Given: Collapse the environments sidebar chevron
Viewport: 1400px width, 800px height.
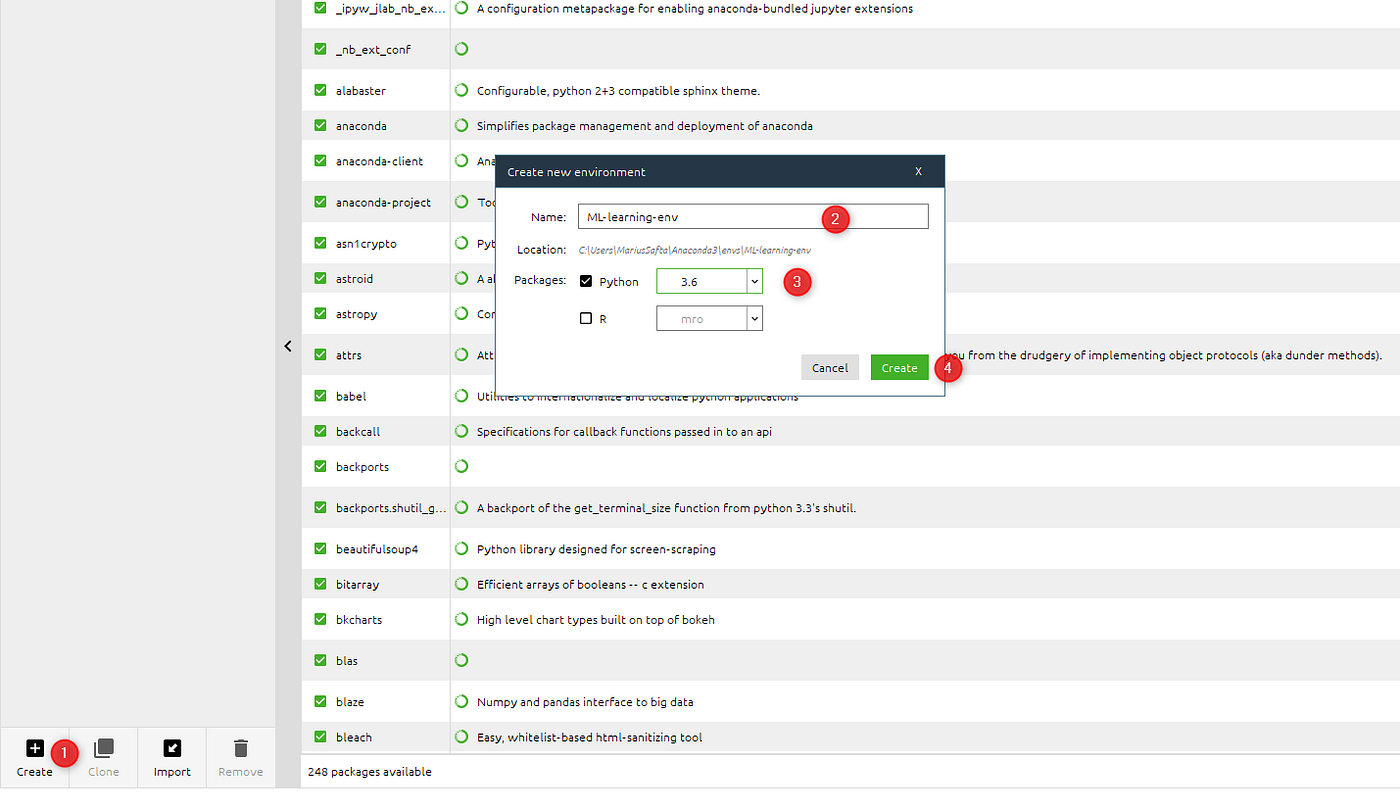Looking at the screenshot, I should (288, 346).
